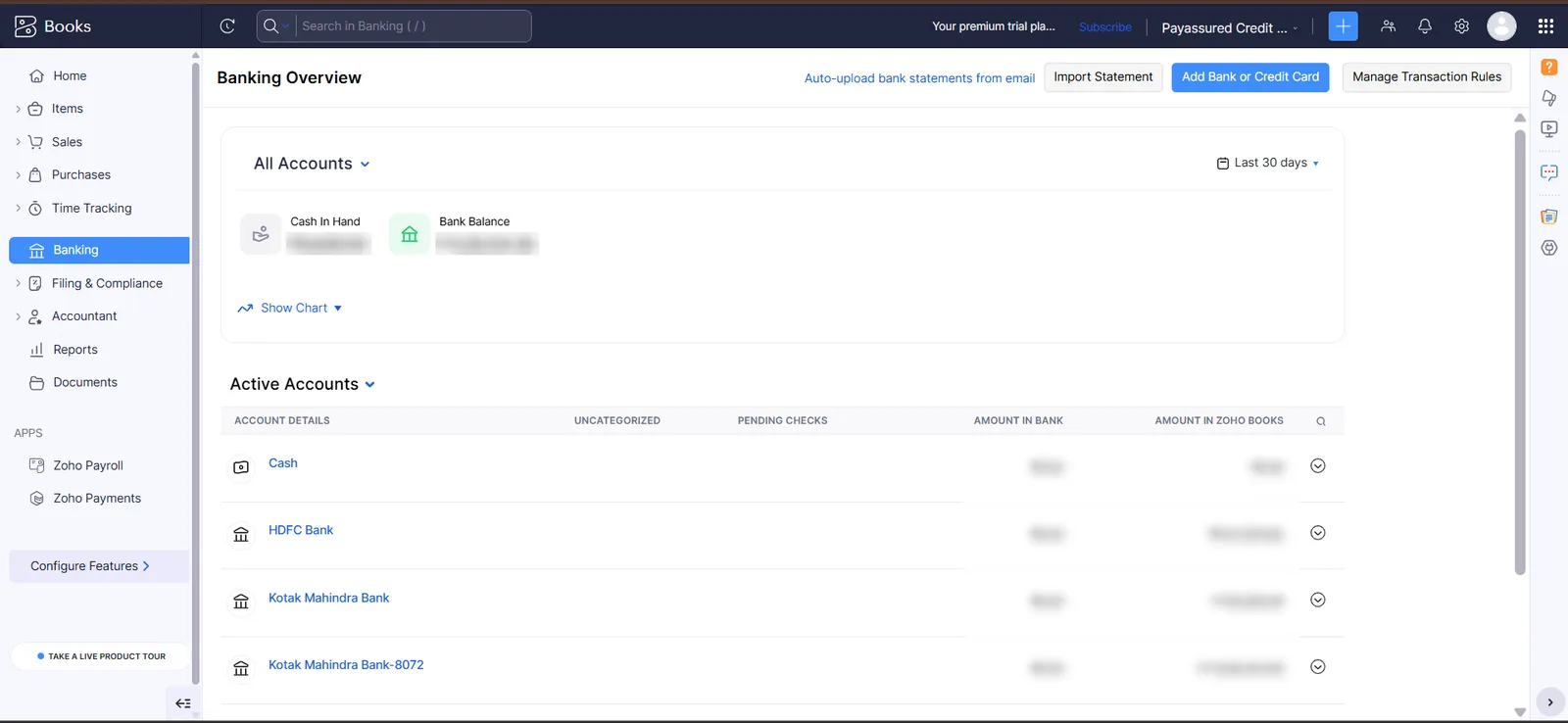Collapse the sidebar with the arrow icon
Viewport: 1568px width, 723px height.
click(183, 703)
